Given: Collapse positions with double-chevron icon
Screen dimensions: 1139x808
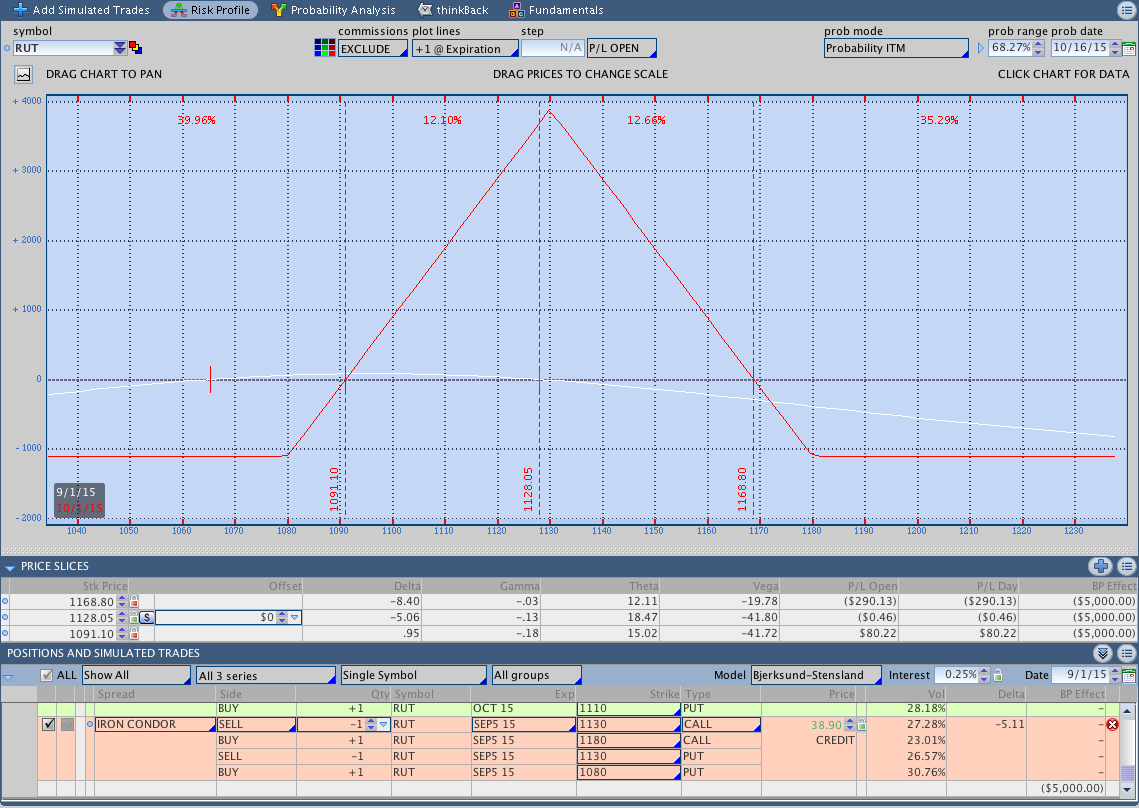Looking at the screenshot, I should 1103,653.
